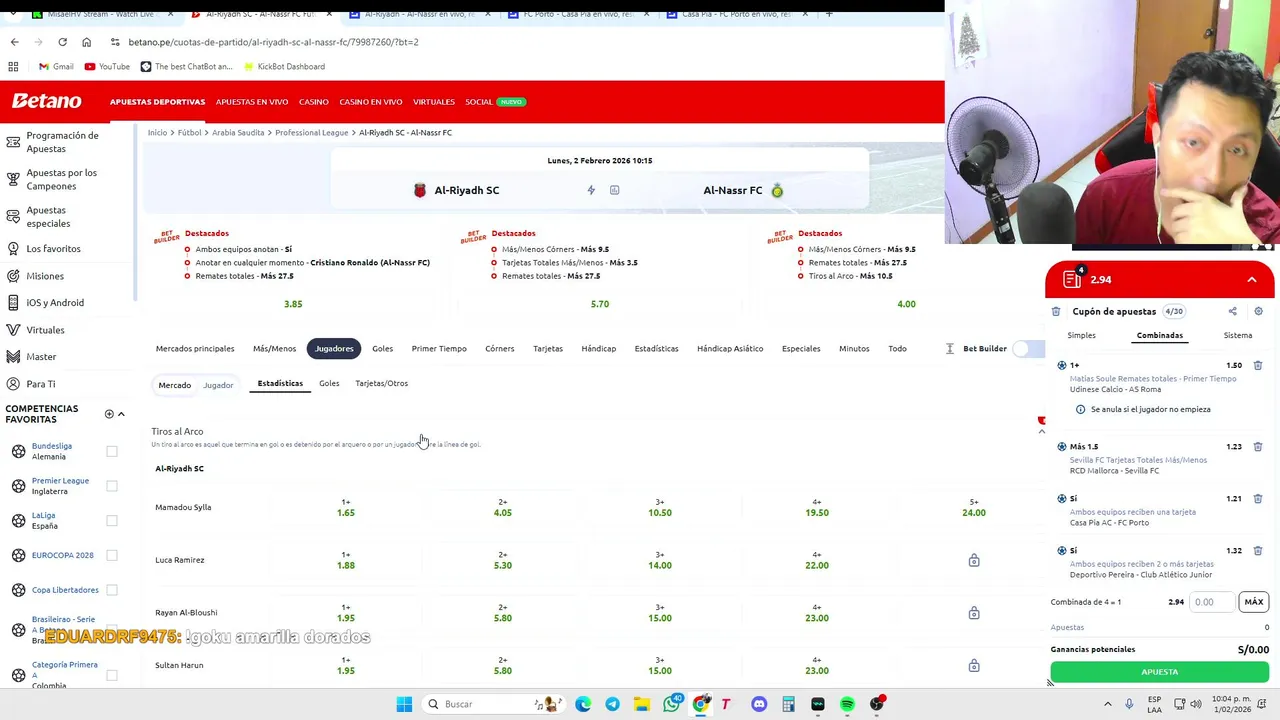Open the browser apps grid
The image size is (1280, 720).
click(13, 66)
